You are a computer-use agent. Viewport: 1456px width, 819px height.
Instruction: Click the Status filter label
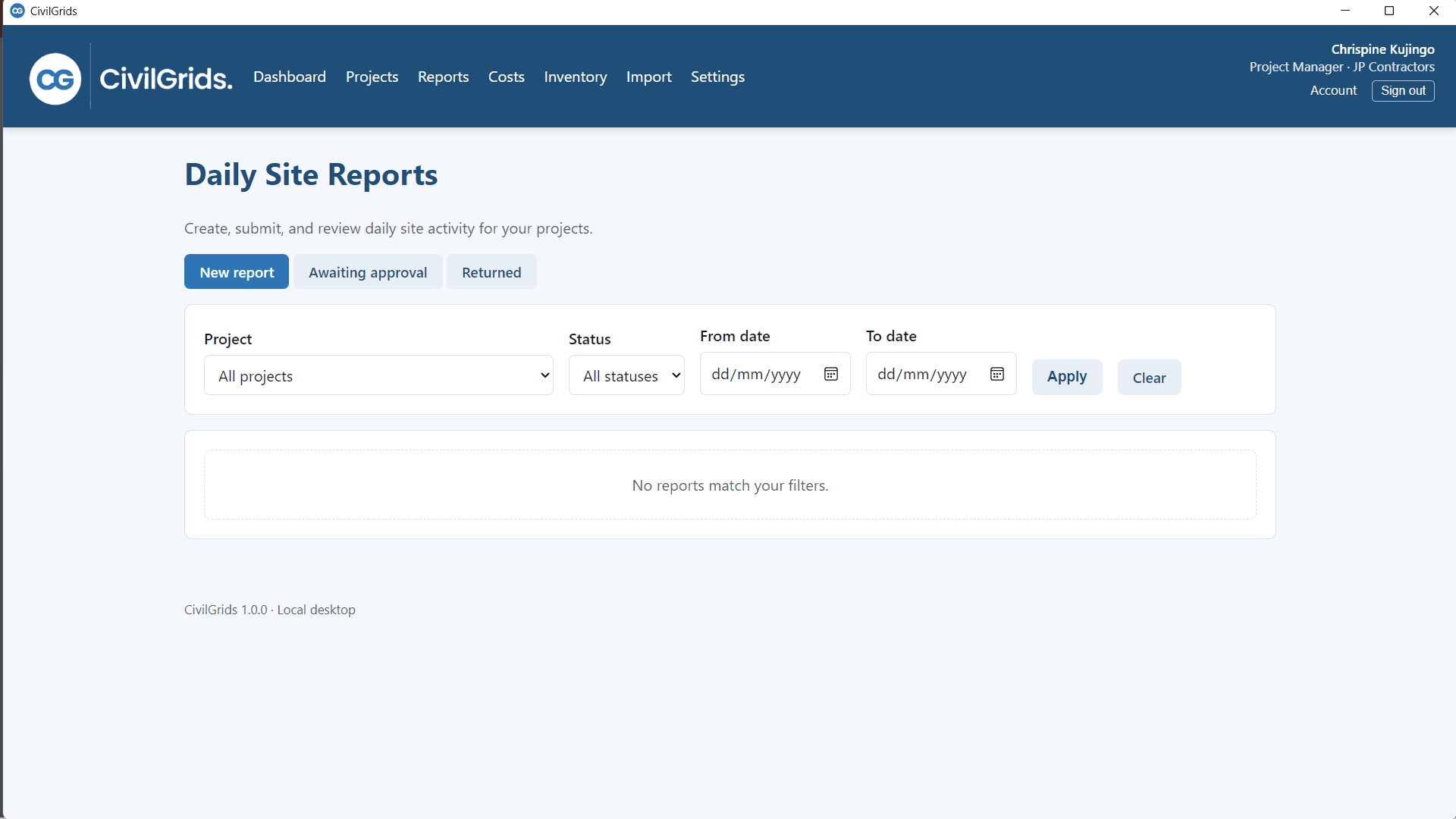point(589,339)
